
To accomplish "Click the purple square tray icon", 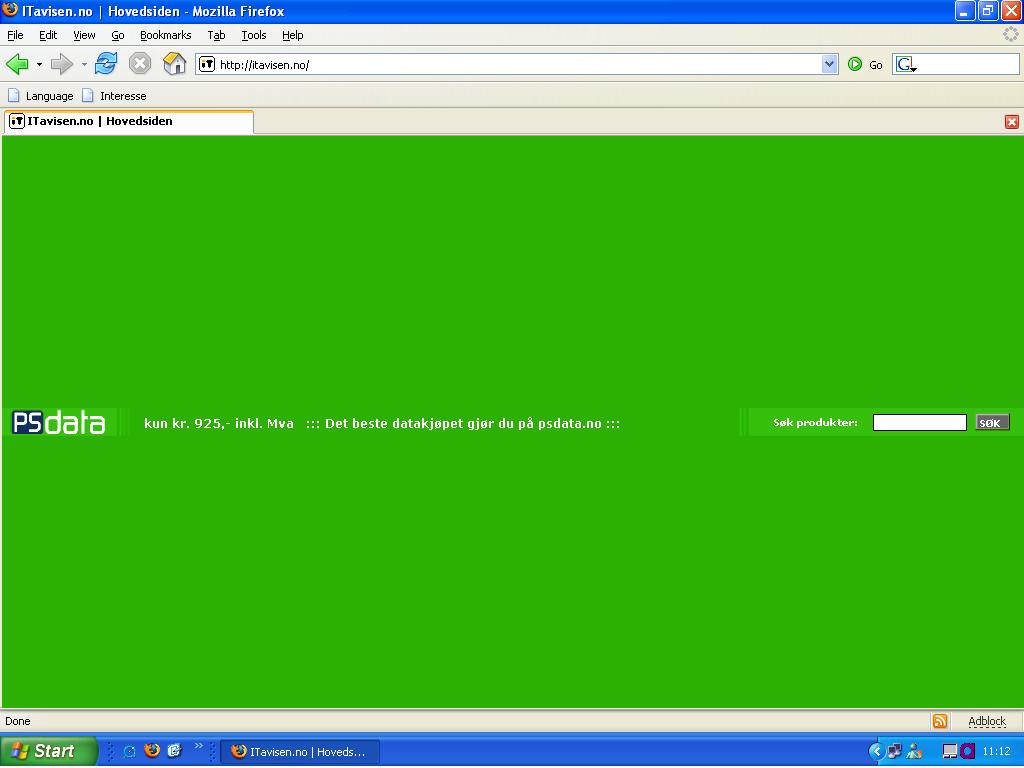I will (x=967, y=751).
